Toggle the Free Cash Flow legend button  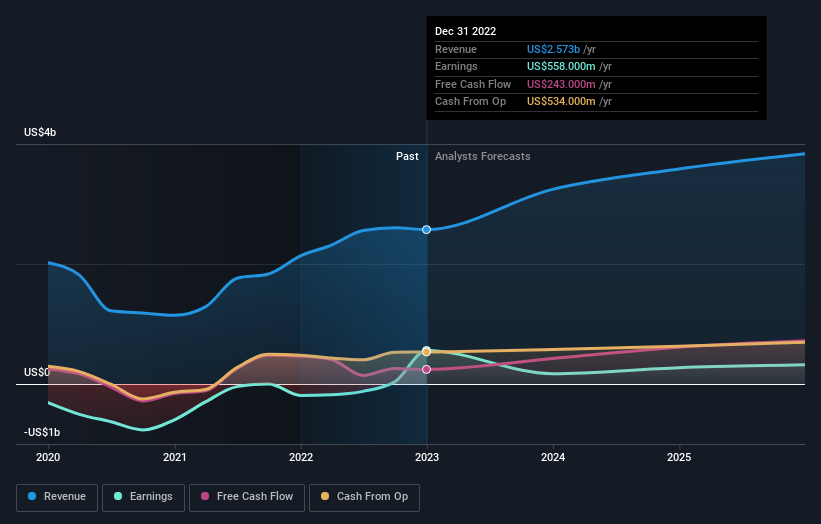247,497
